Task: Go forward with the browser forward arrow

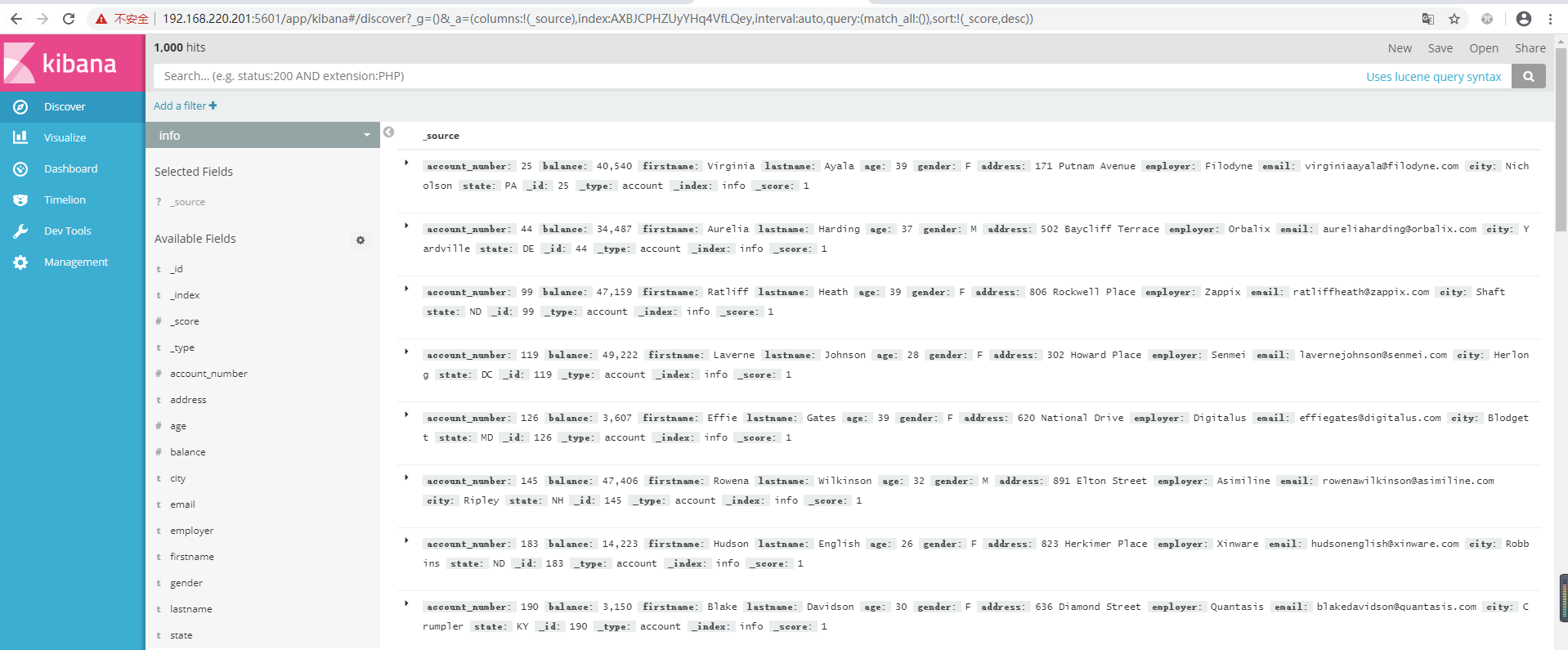Action: click(43, 18)
